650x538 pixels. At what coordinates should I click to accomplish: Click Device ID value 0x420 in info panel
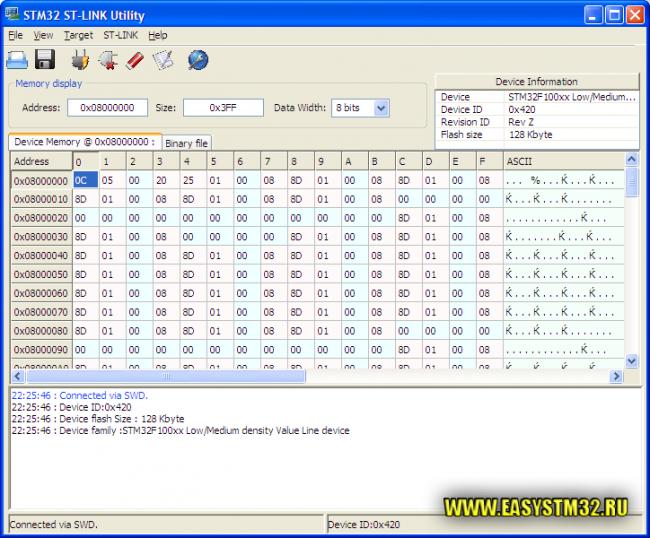(521, 109)
